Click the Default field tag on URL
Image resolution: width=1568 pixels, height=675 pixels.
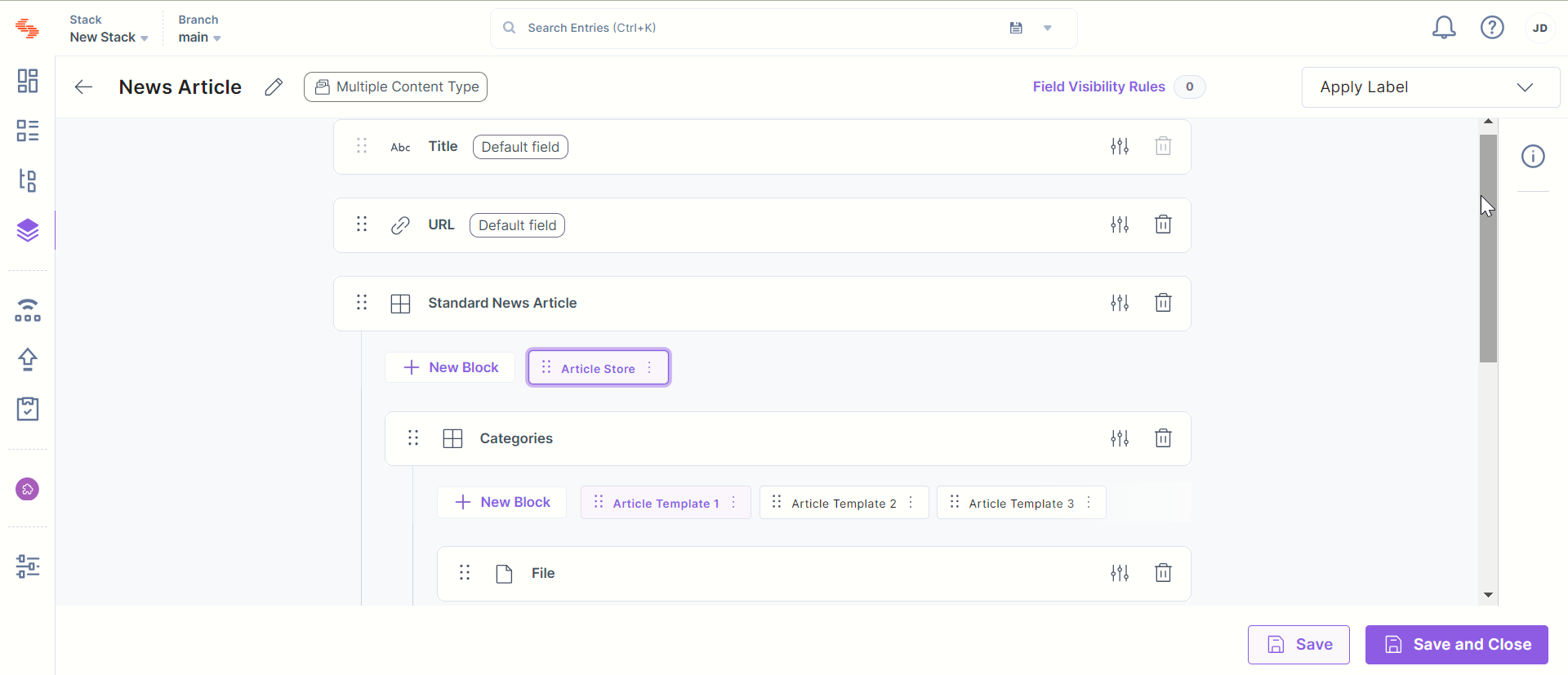click(517, 225)
